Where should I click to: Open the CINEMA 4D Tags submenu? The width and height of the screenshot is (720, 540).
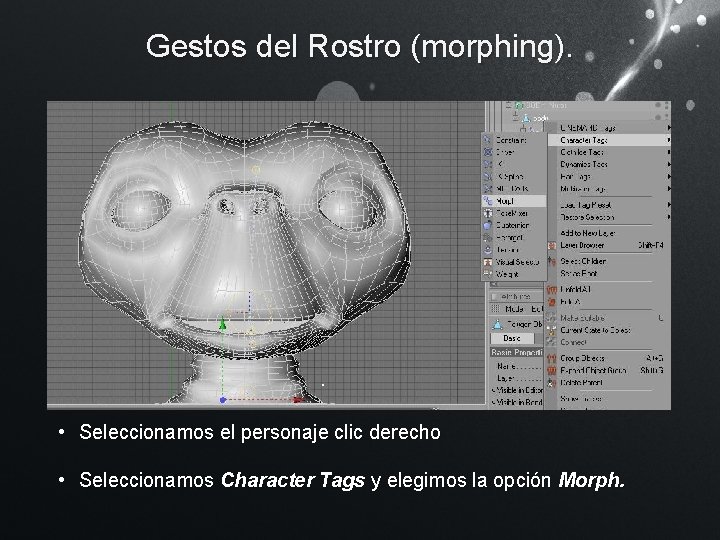click(x=609, y=128)
